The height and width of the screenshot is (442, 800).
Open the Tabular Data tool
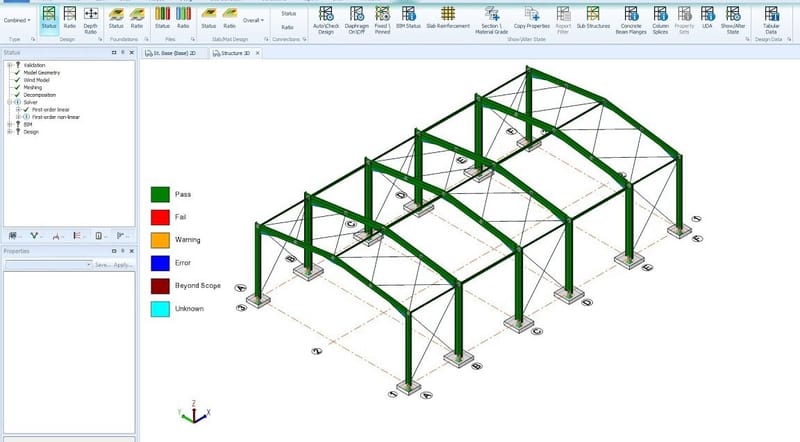(x=771, y=20)
